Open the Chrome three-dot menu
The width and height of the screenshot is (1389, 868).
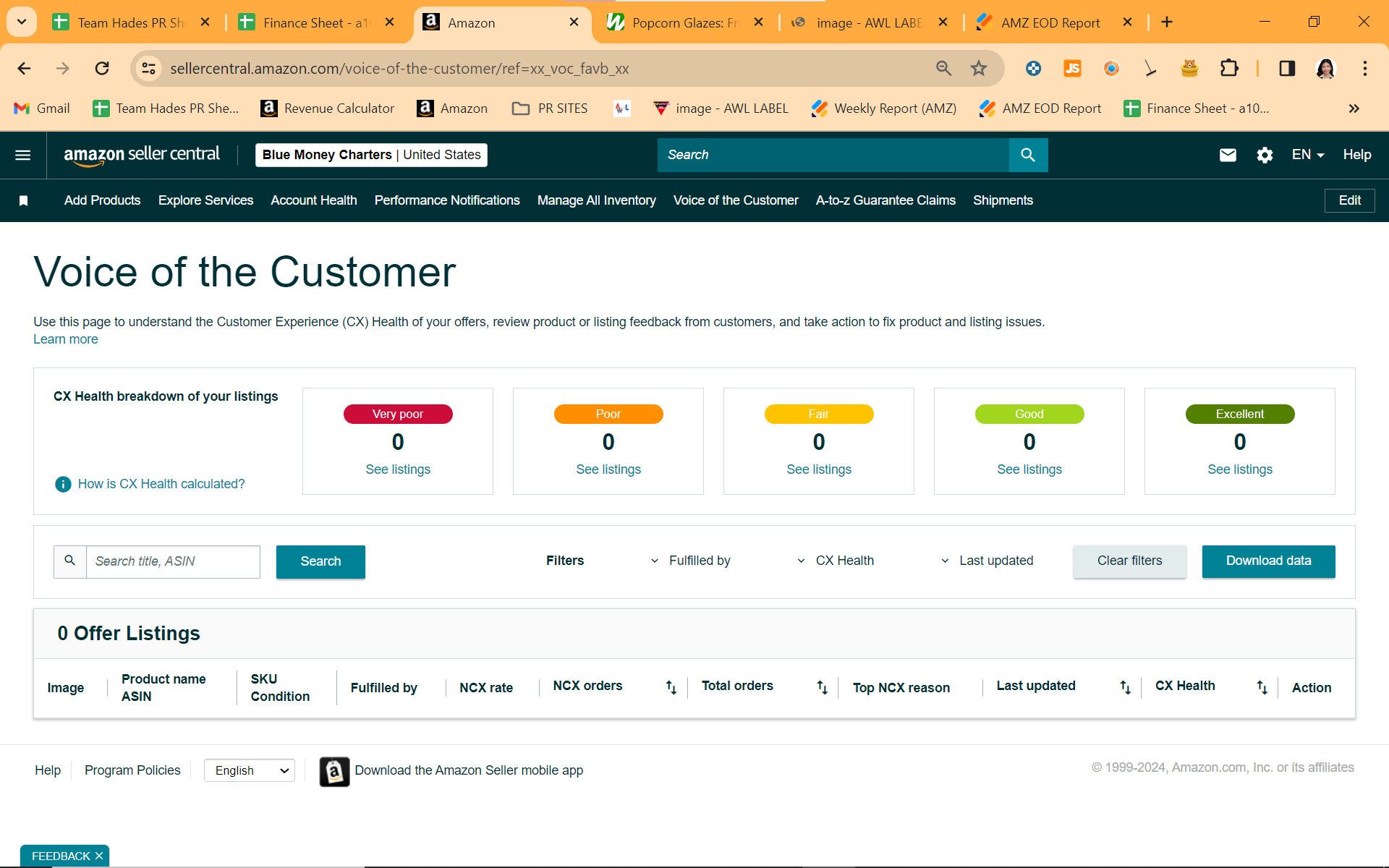click(x=1365, y=69)
